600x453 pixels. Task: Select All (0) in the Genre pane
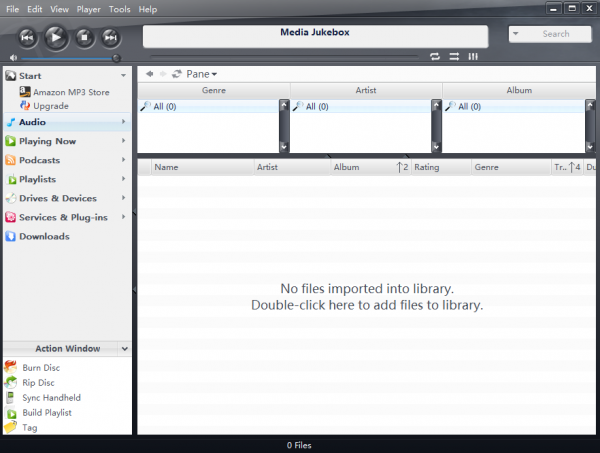tap(209, 107)
